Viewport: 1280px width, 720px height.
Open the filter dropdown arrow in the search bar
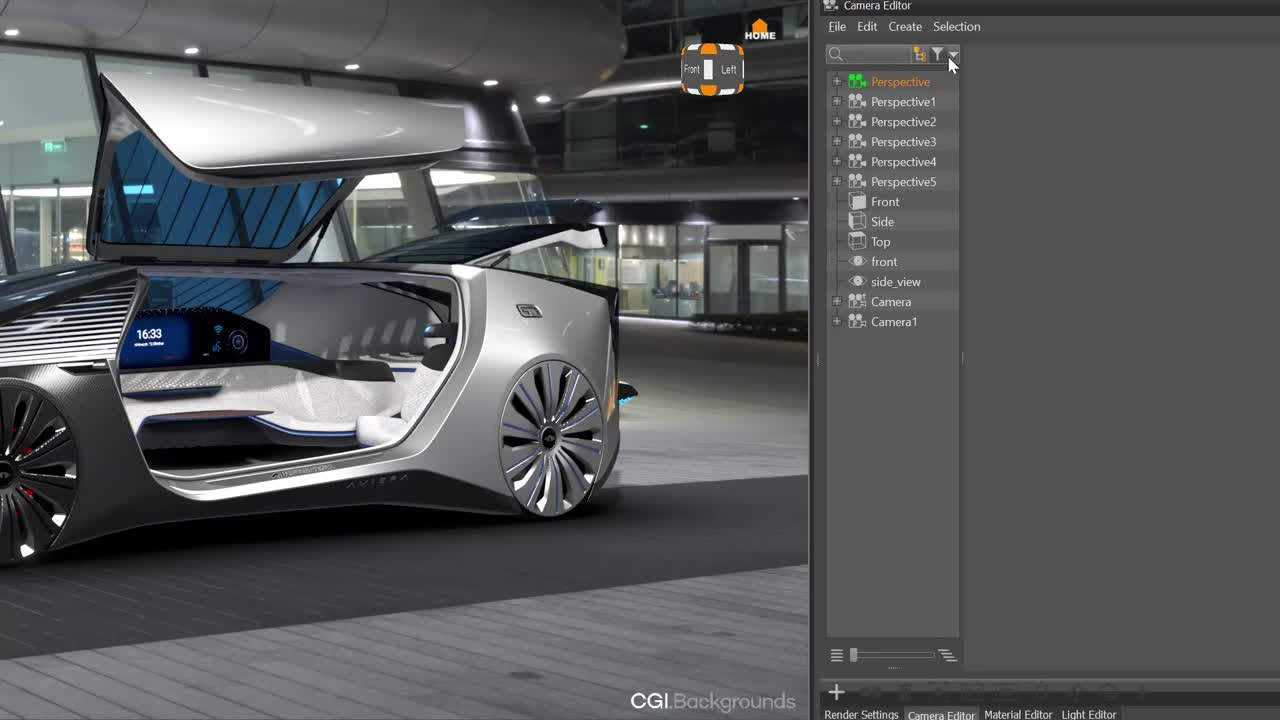[953, 54]
